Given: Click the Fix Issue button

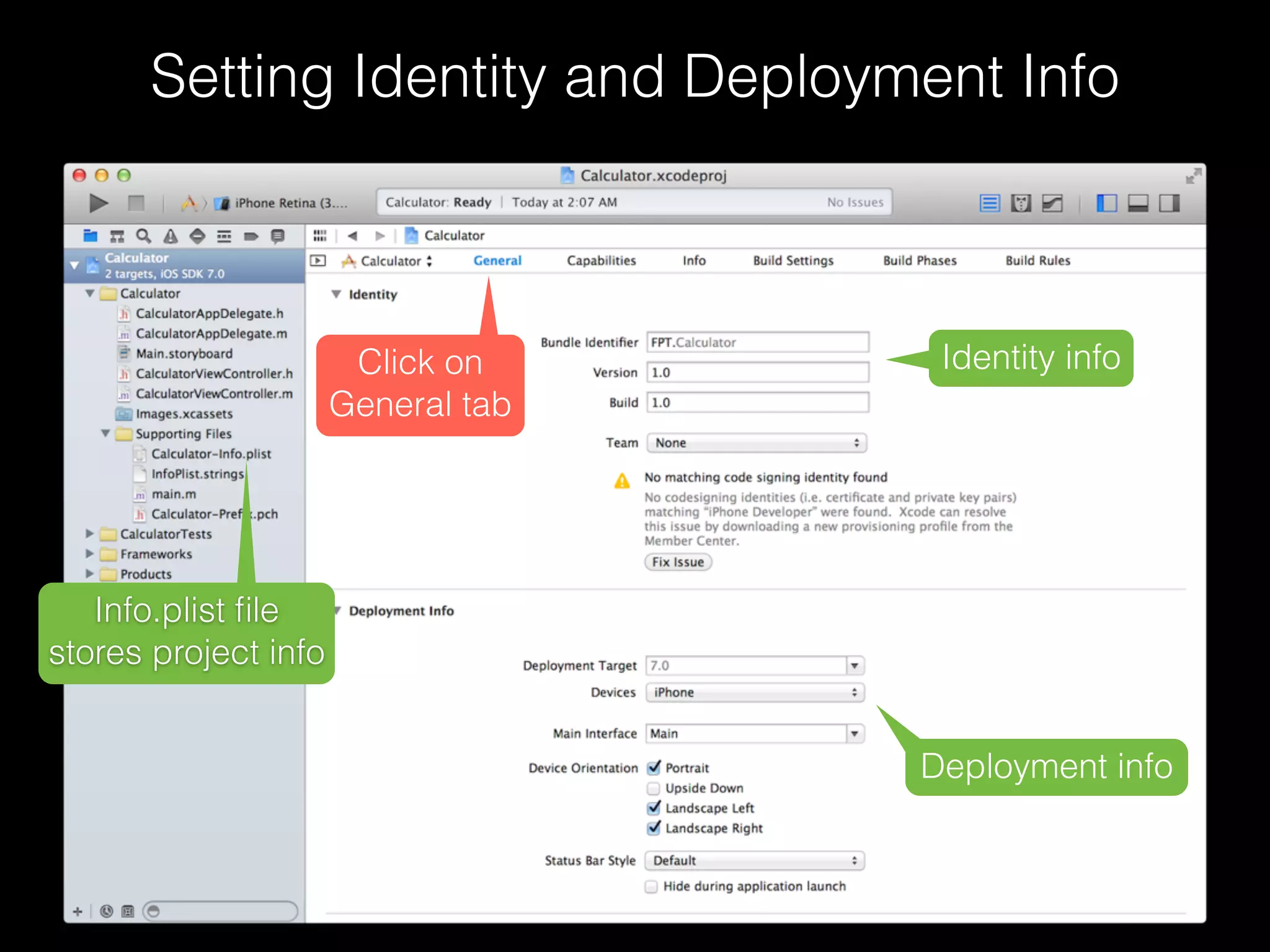Looking at the screenshot, I should pyautogui.click(x=678, y=562).
